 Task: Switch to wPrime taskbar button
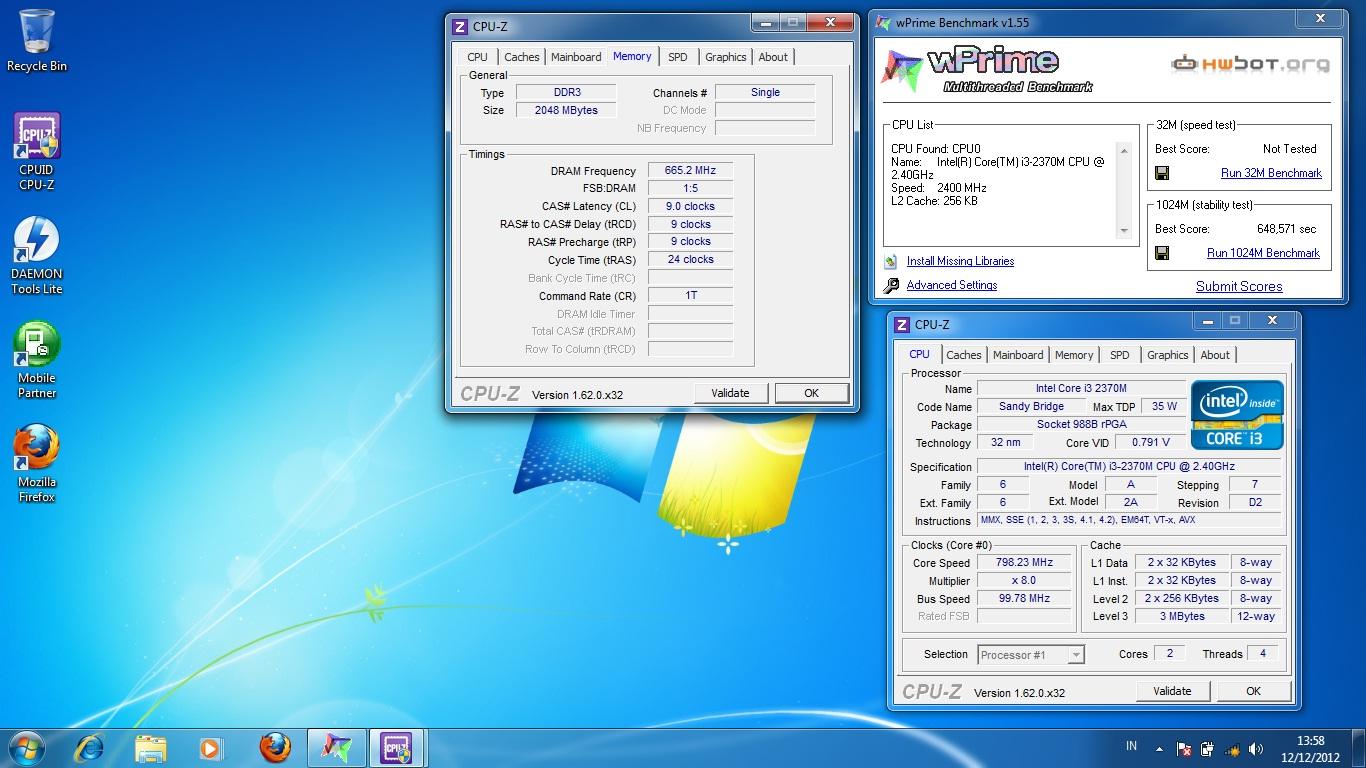[336, 747]
